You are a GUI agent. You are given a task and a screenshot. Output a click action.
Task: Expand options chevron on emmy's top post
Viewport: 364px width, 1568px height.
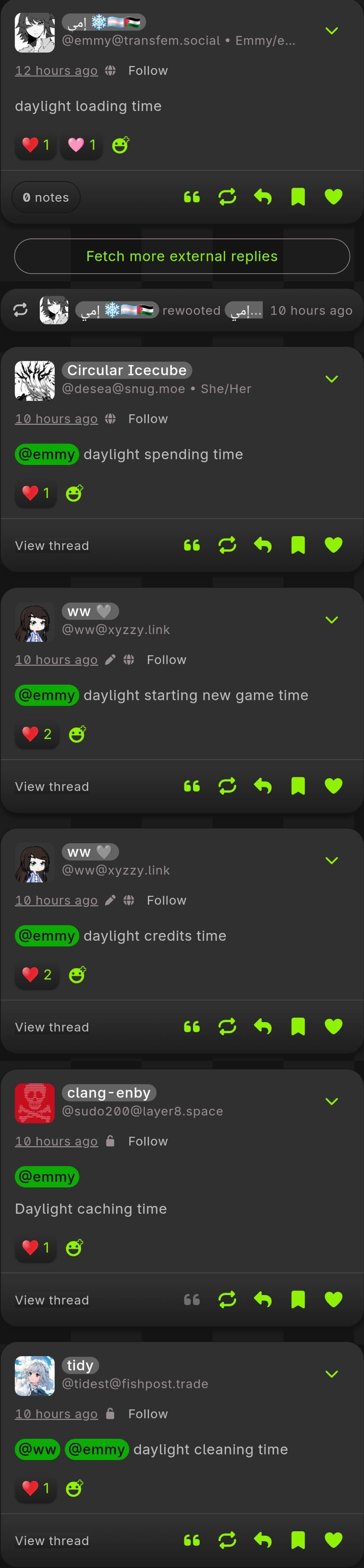(332, 30)
